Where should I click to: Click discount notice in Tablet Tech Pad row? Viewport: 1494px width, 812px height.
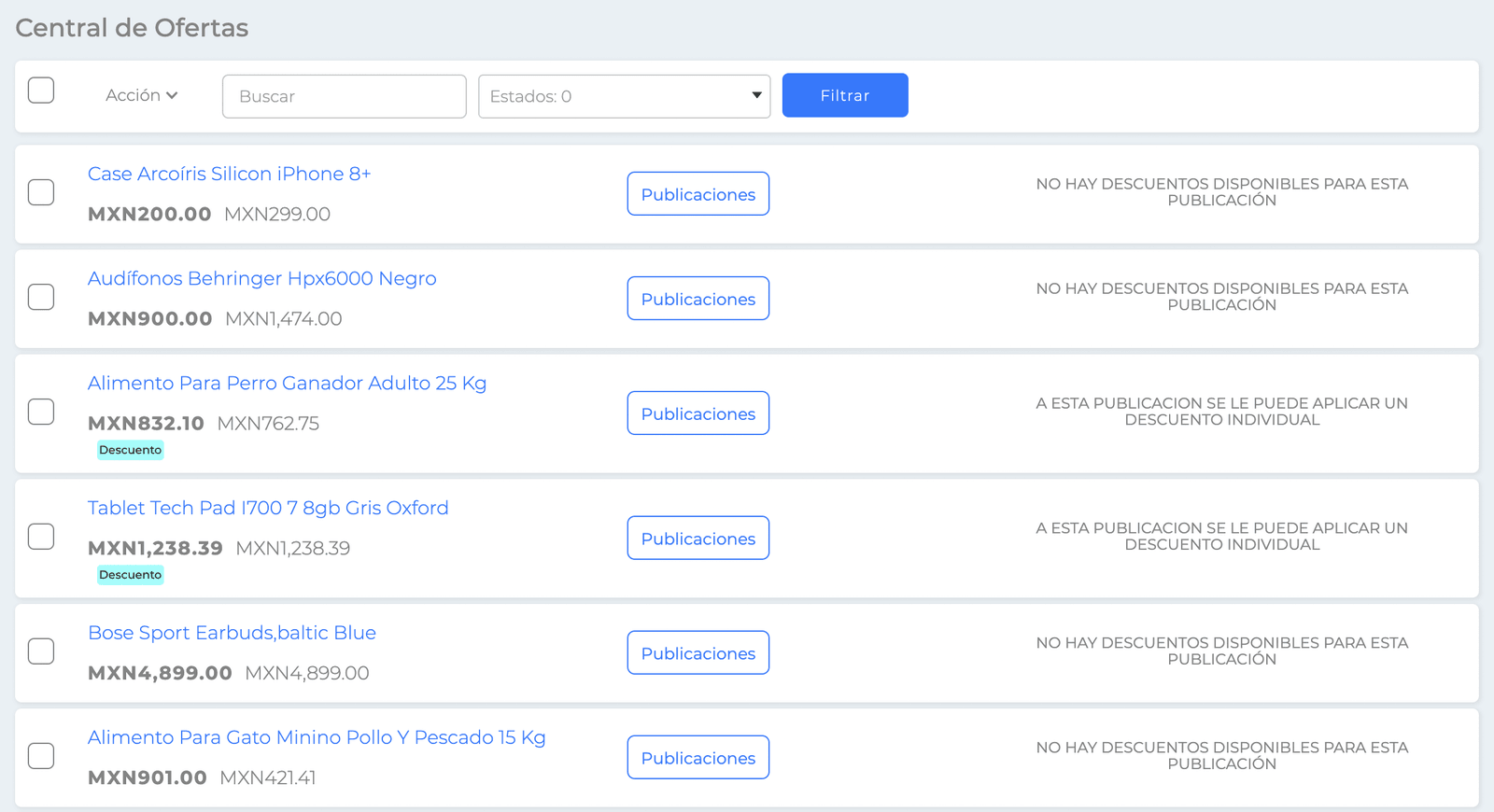pyautogui.click(x=1222, y=537)
